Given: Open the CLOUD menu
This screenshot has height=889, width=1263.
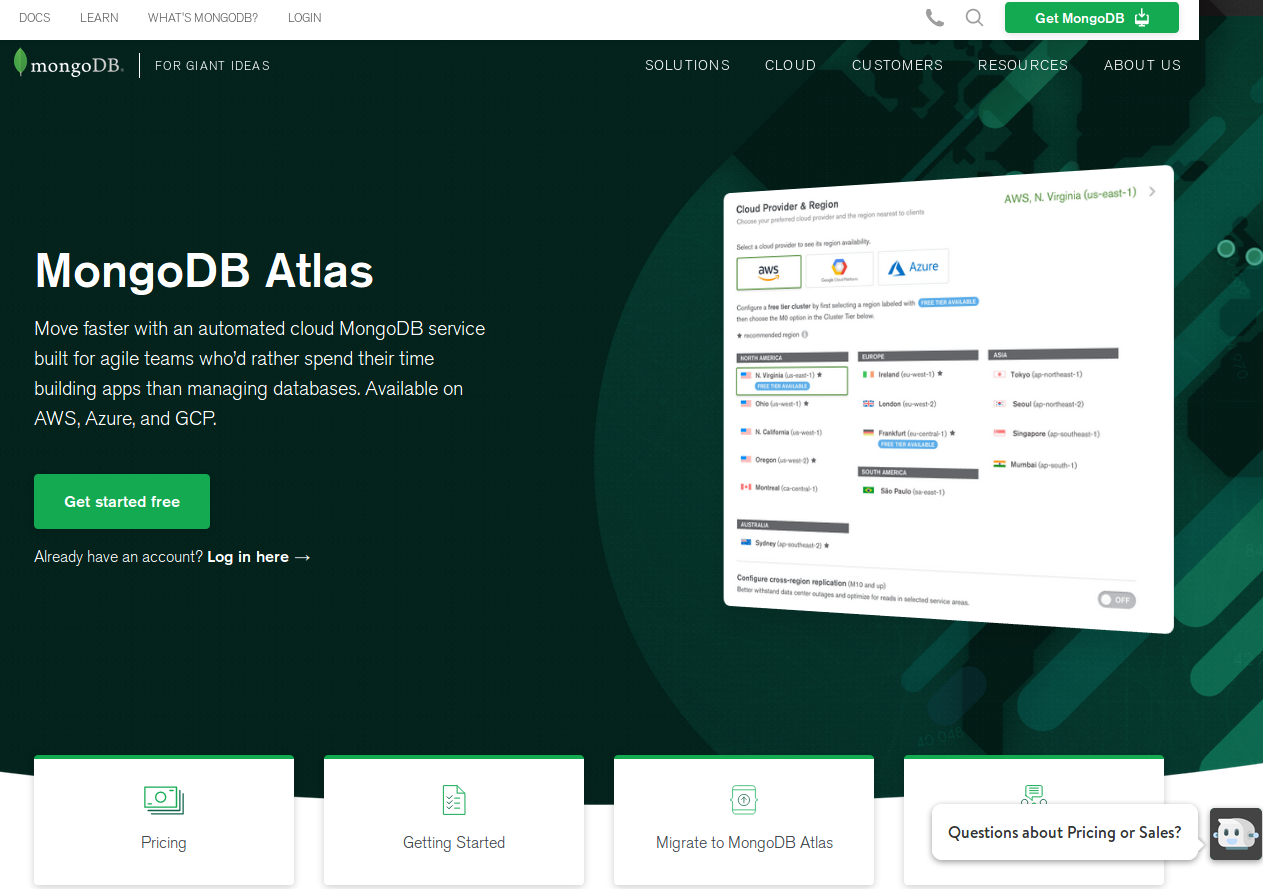Looking at the screenshot, I should 791,65.
